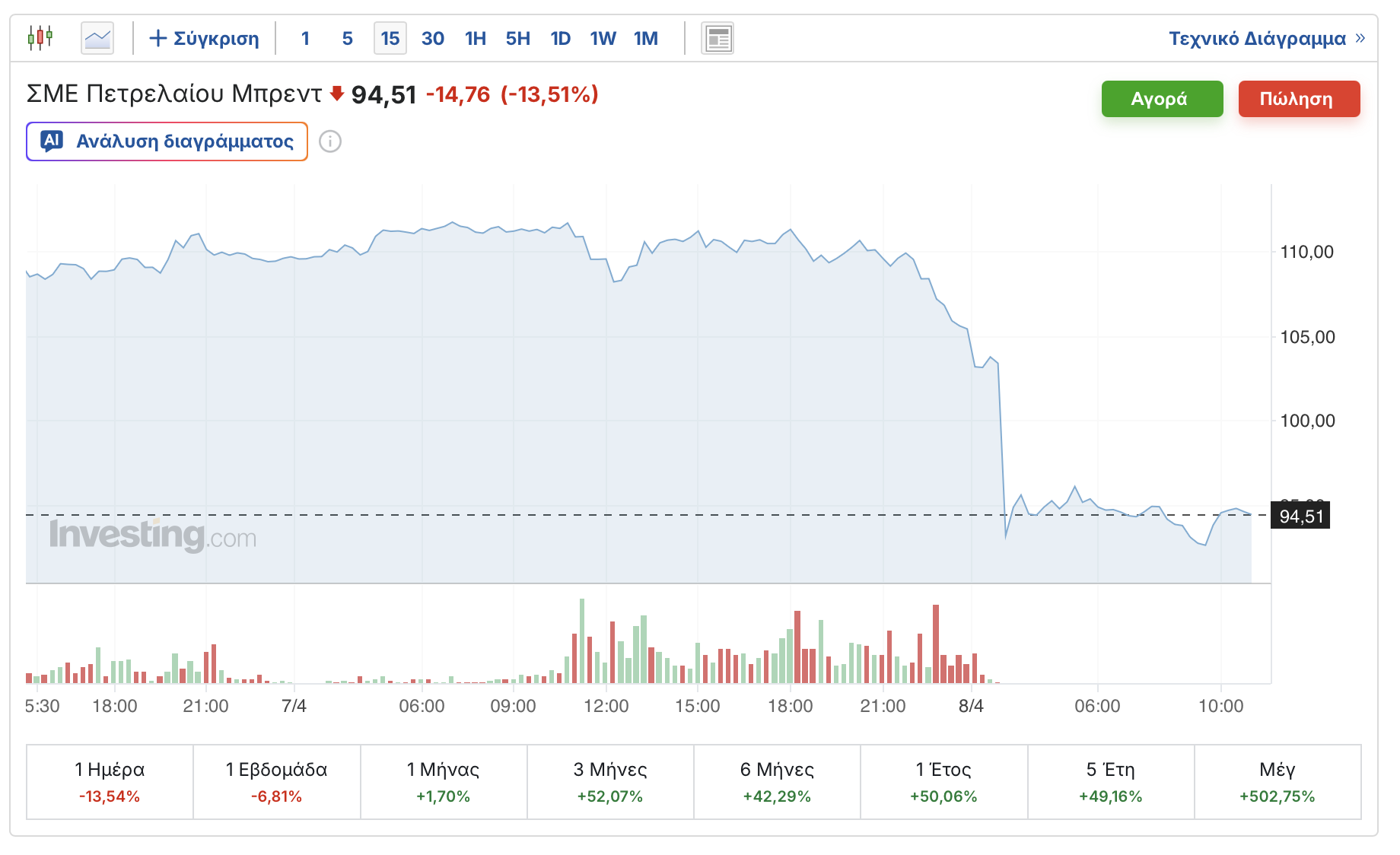Select the 1-minute interval
Screen dimensions: 1400x855
[x=305, y=38]
